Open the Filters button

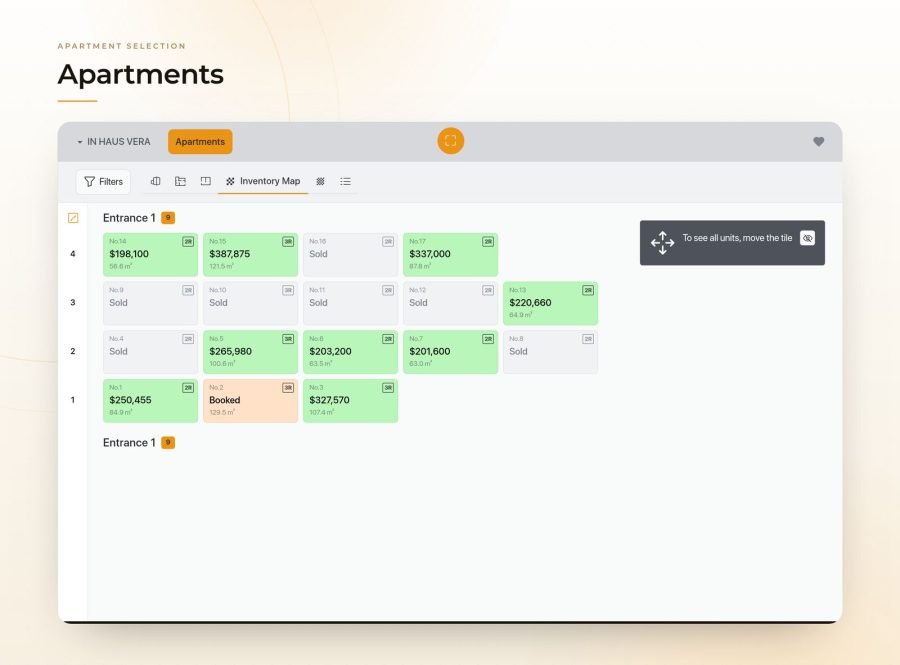pos(103,181)
